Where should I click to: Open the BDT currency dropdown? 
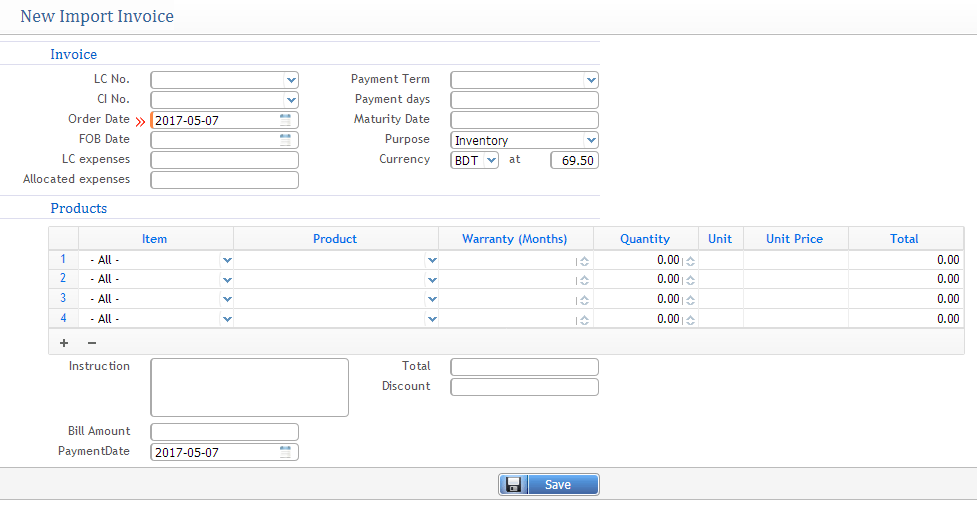[x=491, y=160]
